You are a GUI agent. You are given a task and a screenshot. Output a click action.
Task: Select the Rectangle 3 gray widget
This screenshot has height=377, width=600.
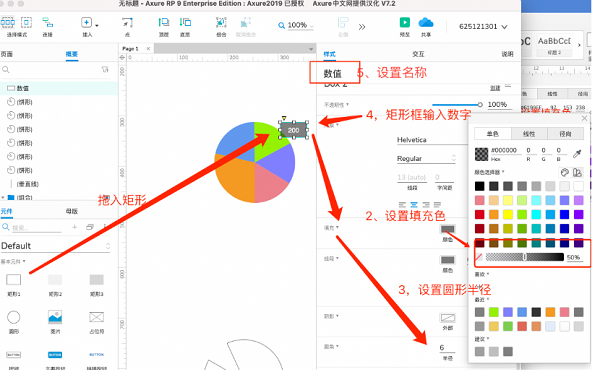[x=96, y=279]
